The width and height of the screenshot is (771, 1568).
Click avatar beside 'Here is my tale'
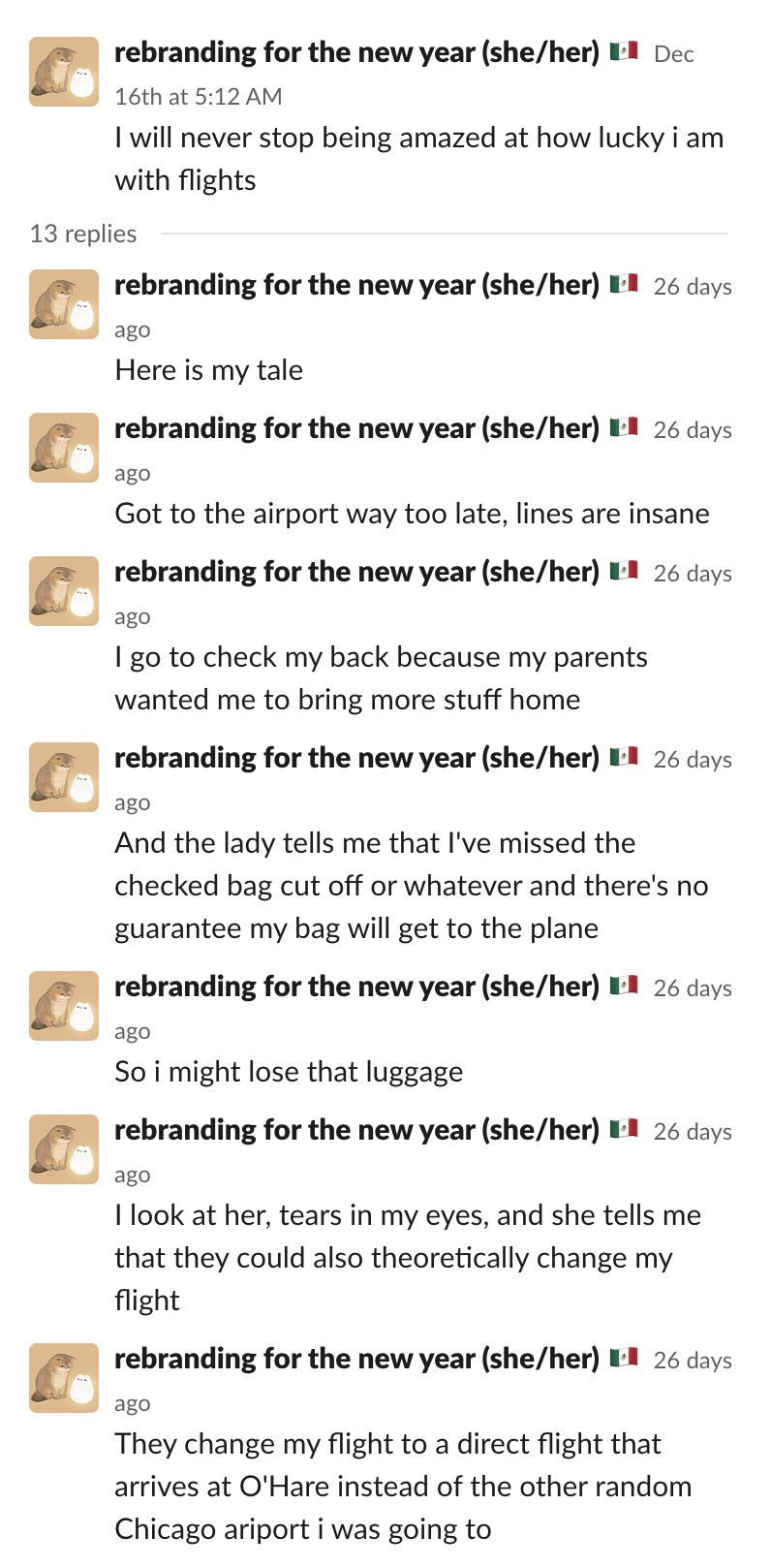[64, 304]
